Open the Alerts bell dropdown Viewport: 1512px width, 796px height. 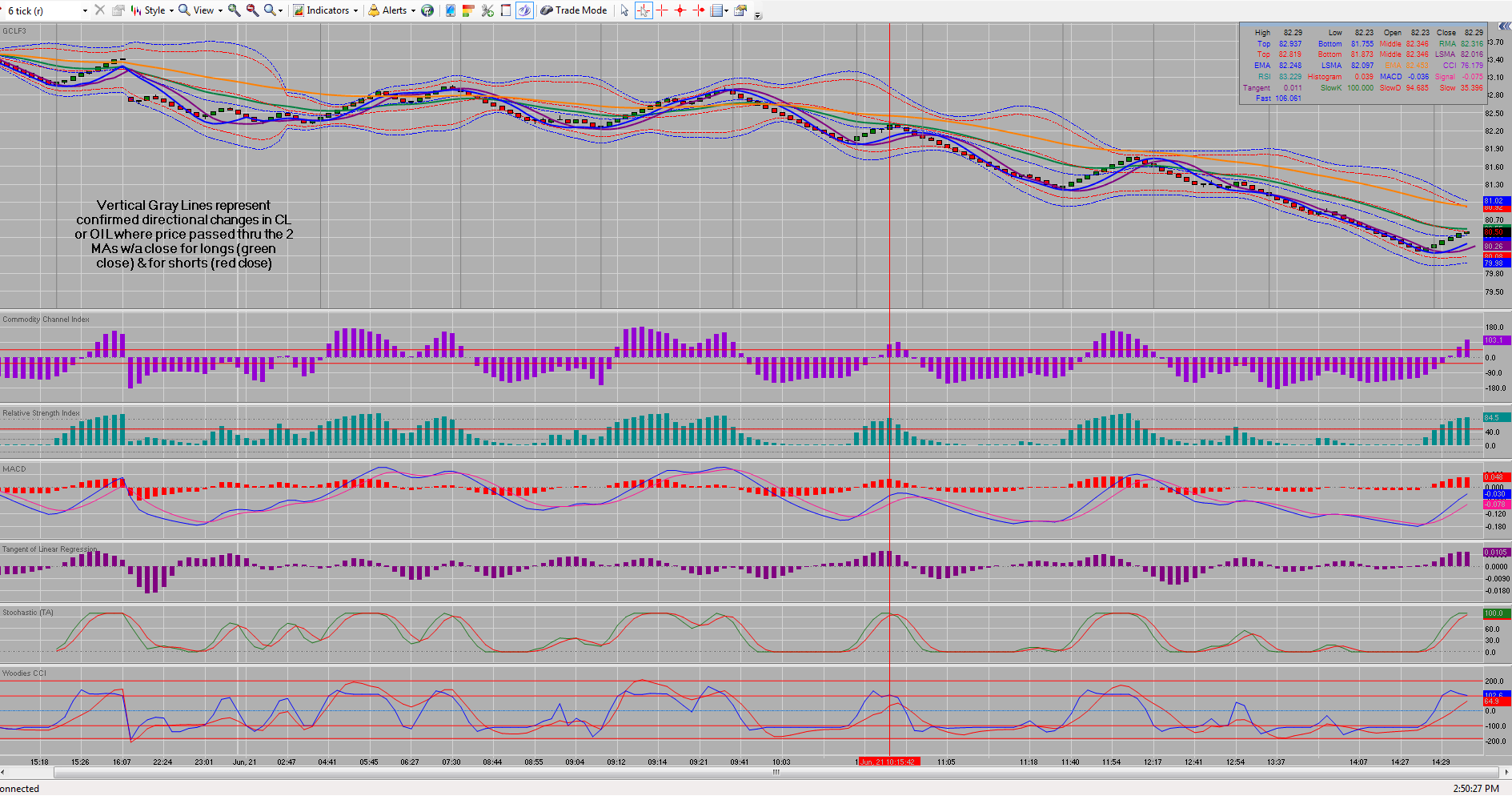coord(391,10)
